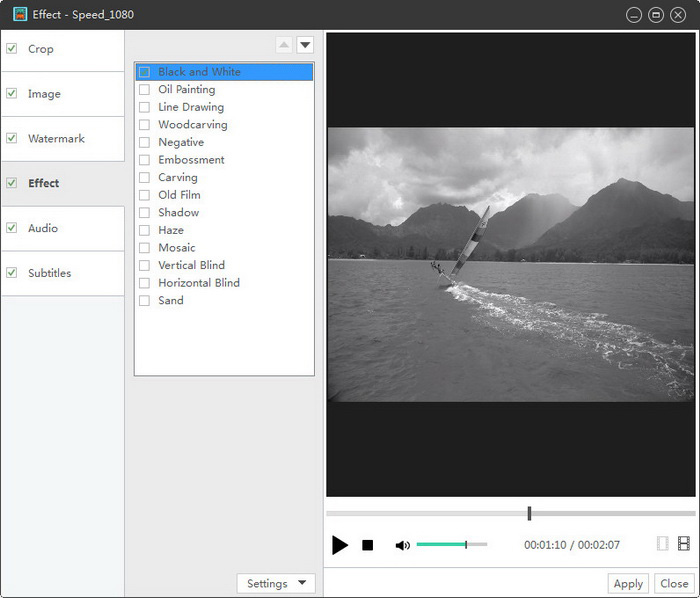
Task: Open the Subtitles tab
Action: 63,273
